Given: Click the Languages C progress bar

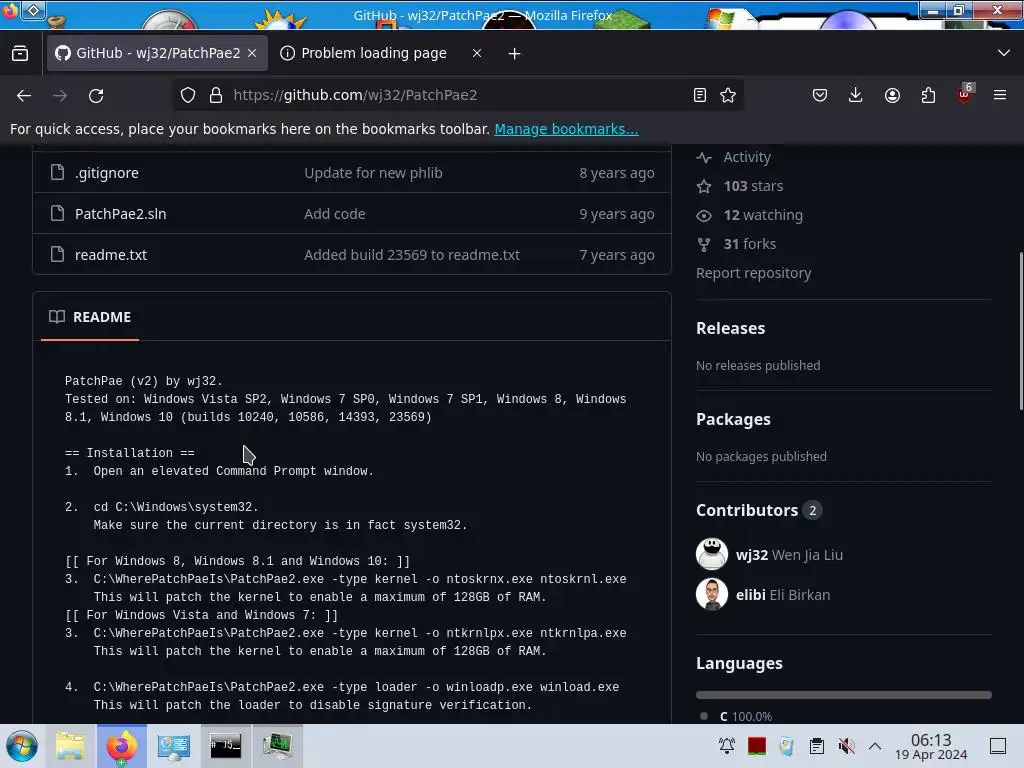Looking at the screenshot, I should [843, 695].
